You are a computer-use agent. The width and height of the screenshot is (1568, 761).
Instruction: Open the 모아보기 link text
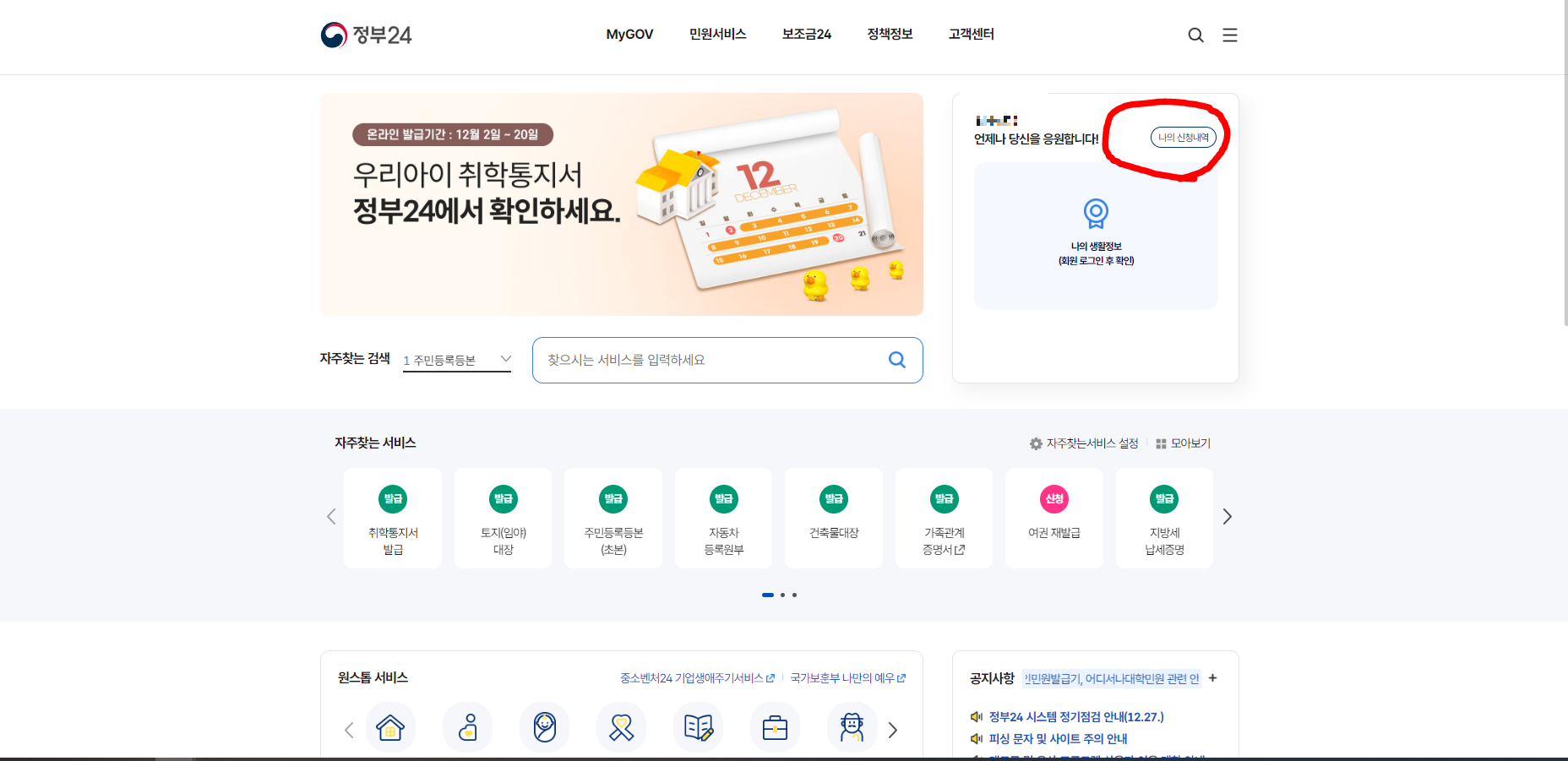click(x=1190, y=443)
